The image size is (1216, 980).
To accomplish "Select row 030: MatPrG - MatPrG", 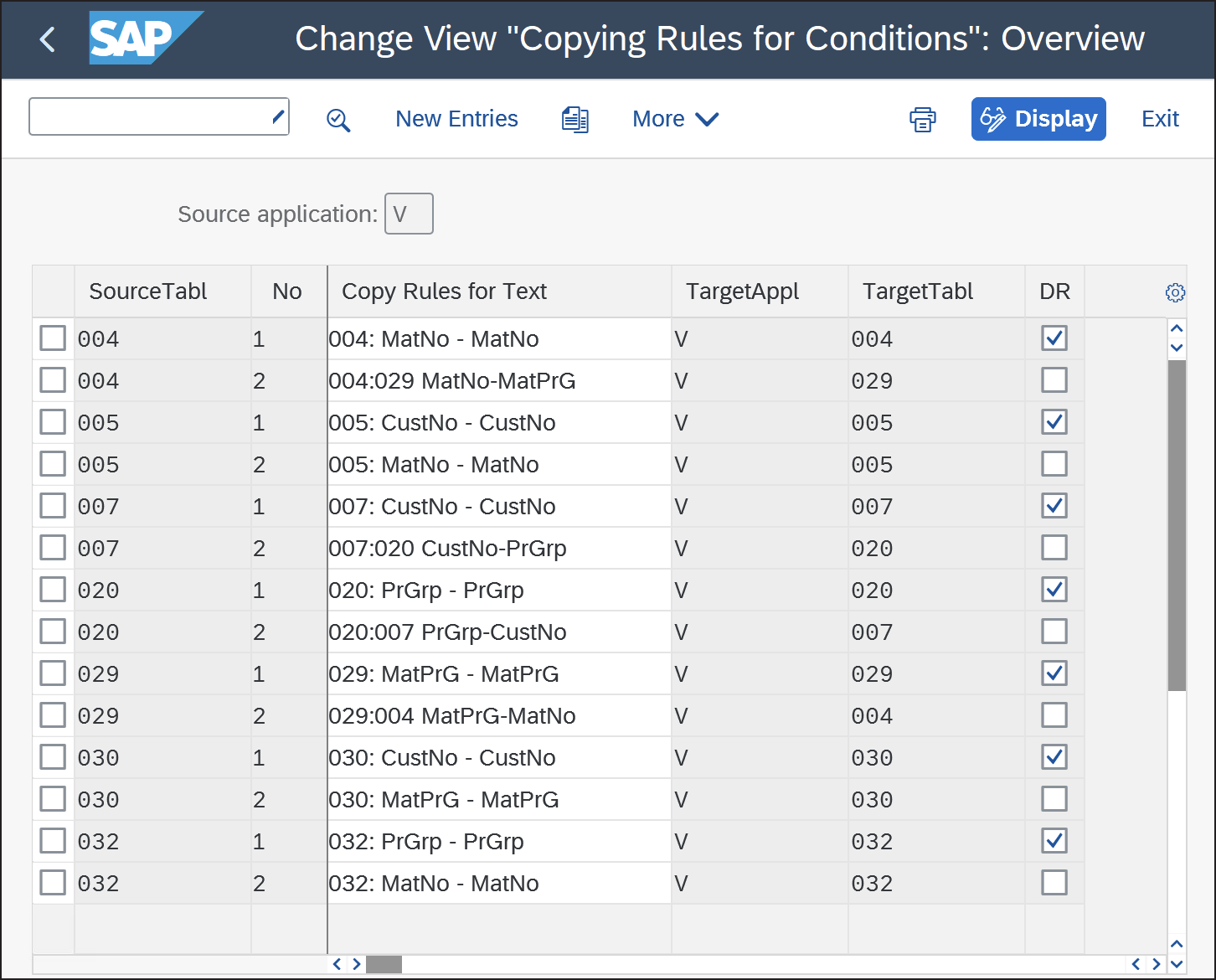I will click(x=53, y=799).
